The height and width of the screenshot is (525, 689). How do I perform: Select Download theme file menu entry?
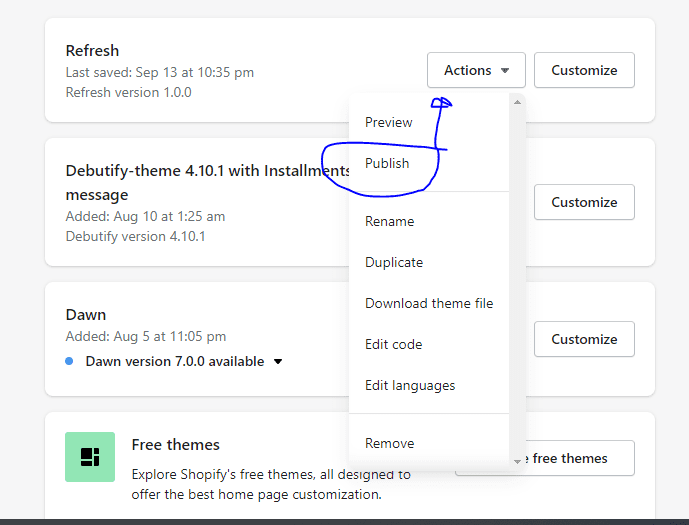point(429,303)
